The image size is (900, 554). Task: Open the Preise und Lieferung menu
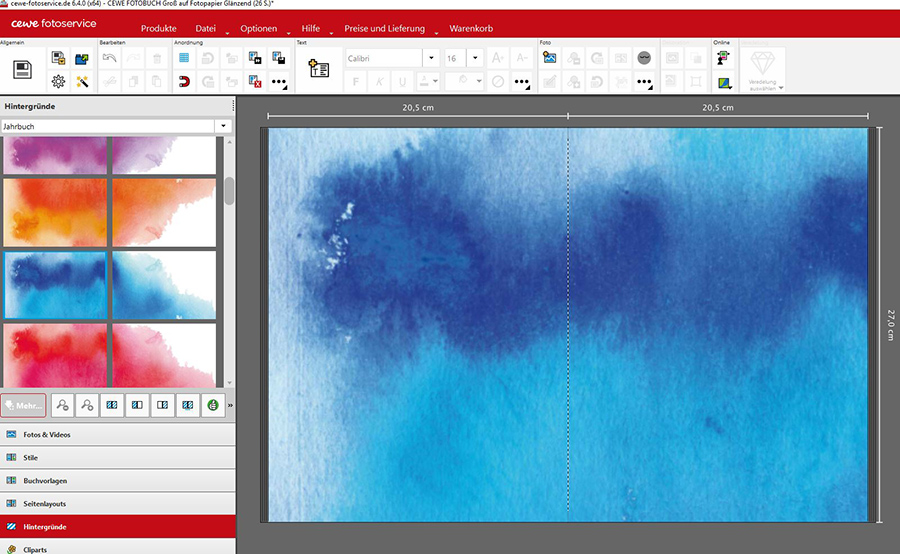(x=384, y=29)
